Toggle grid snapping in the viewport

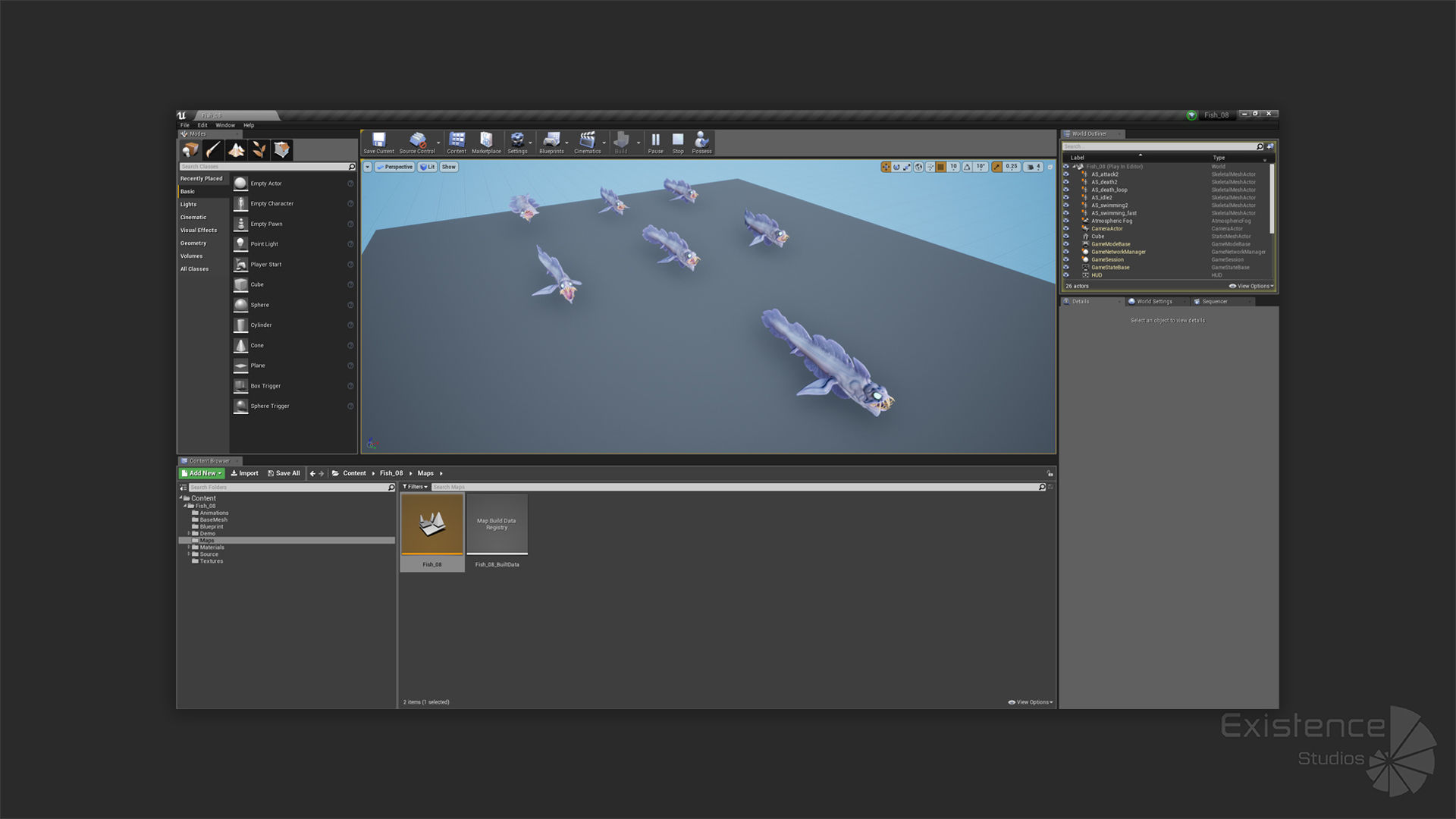(940, 167)
